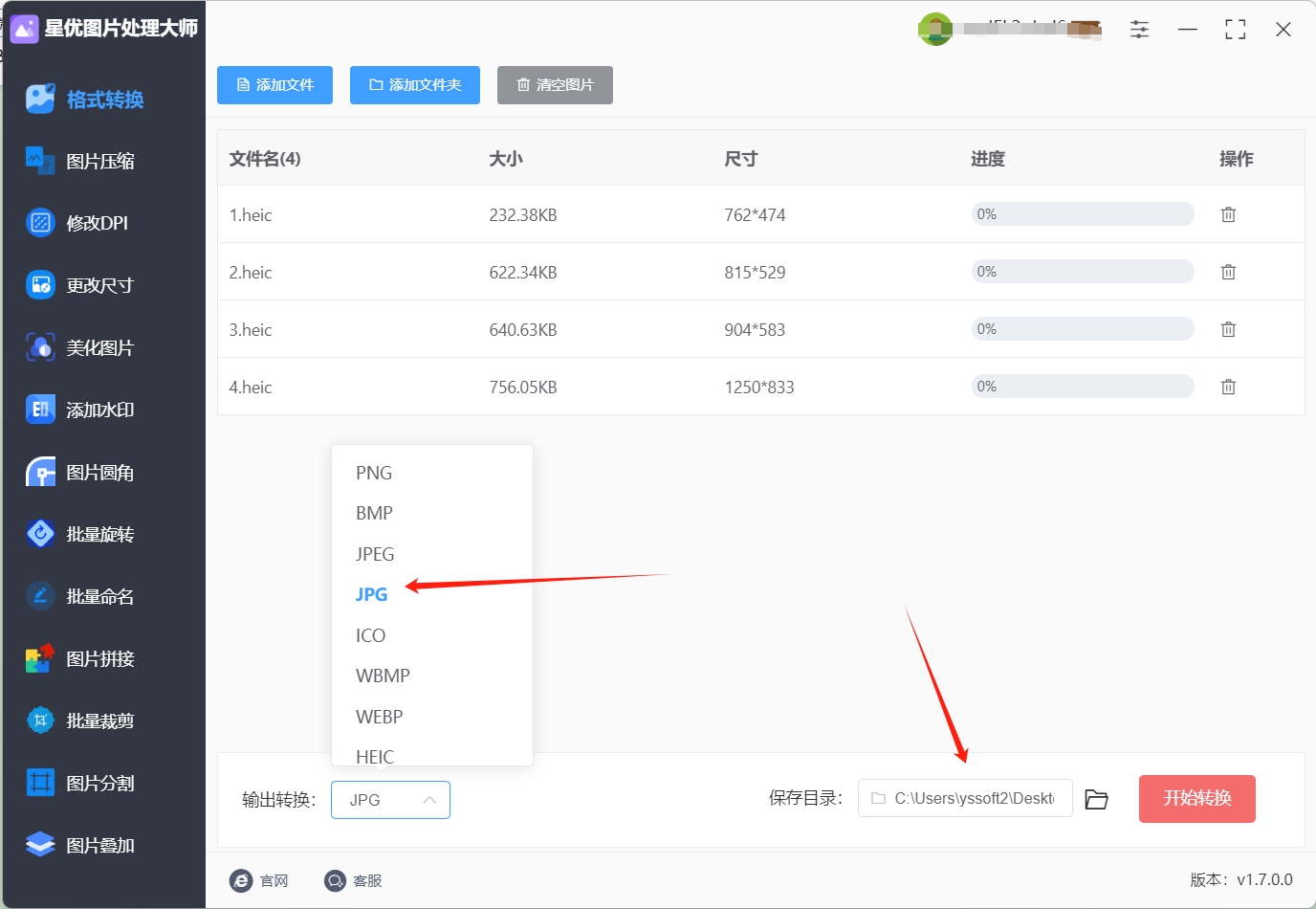Click the version text v1.7.0.0
This screenshot has width=1316, height=909.
1264,879
